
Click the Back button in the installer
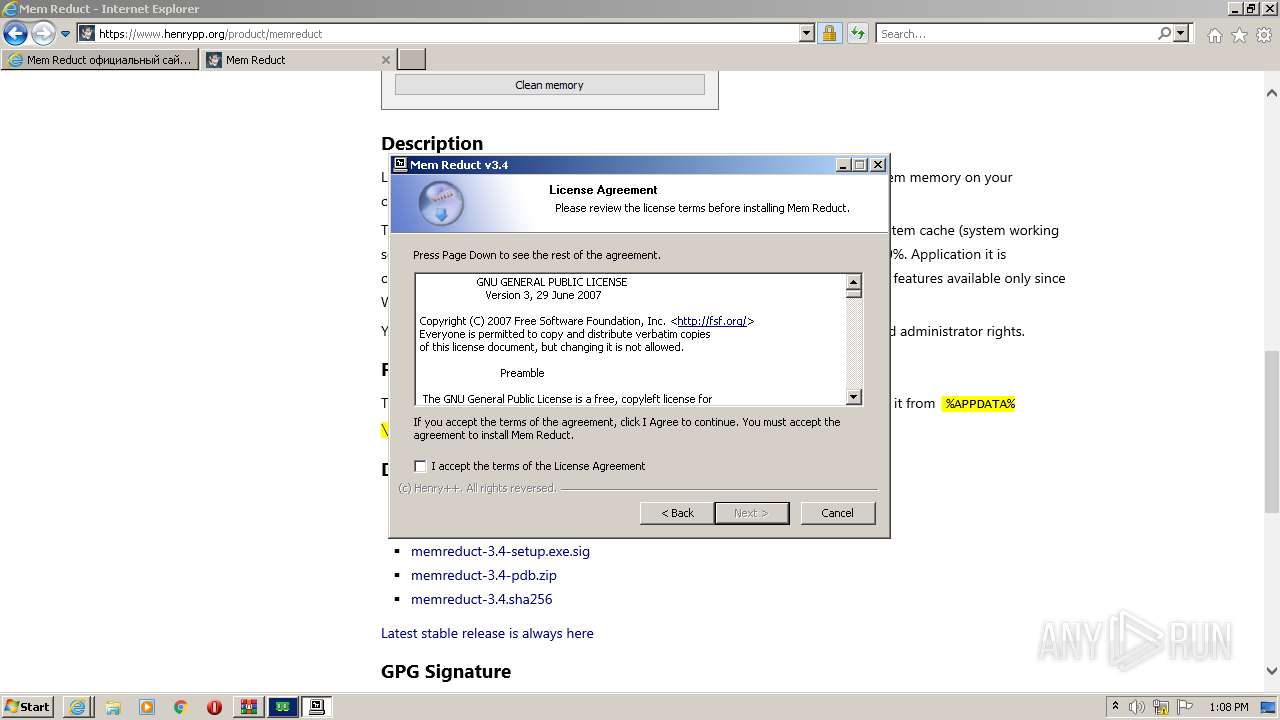coord(677,513)
